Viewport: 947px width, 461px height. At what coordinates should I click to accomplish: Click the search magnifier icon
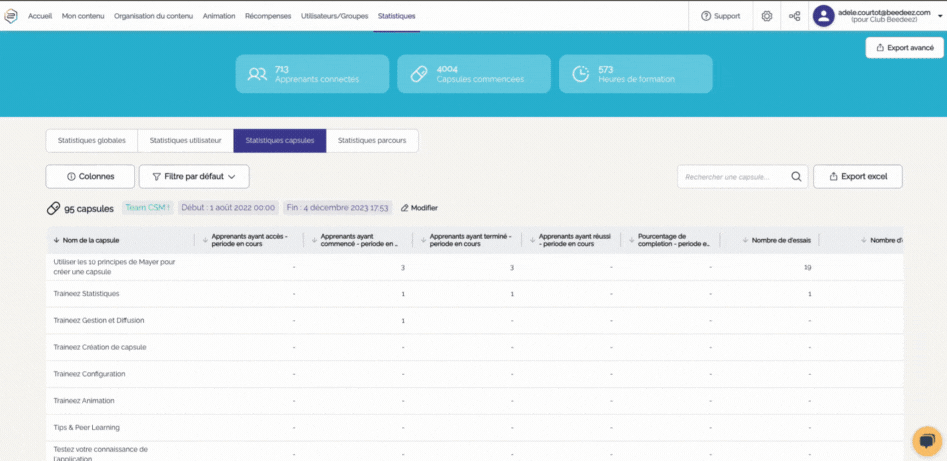point(797,177)
